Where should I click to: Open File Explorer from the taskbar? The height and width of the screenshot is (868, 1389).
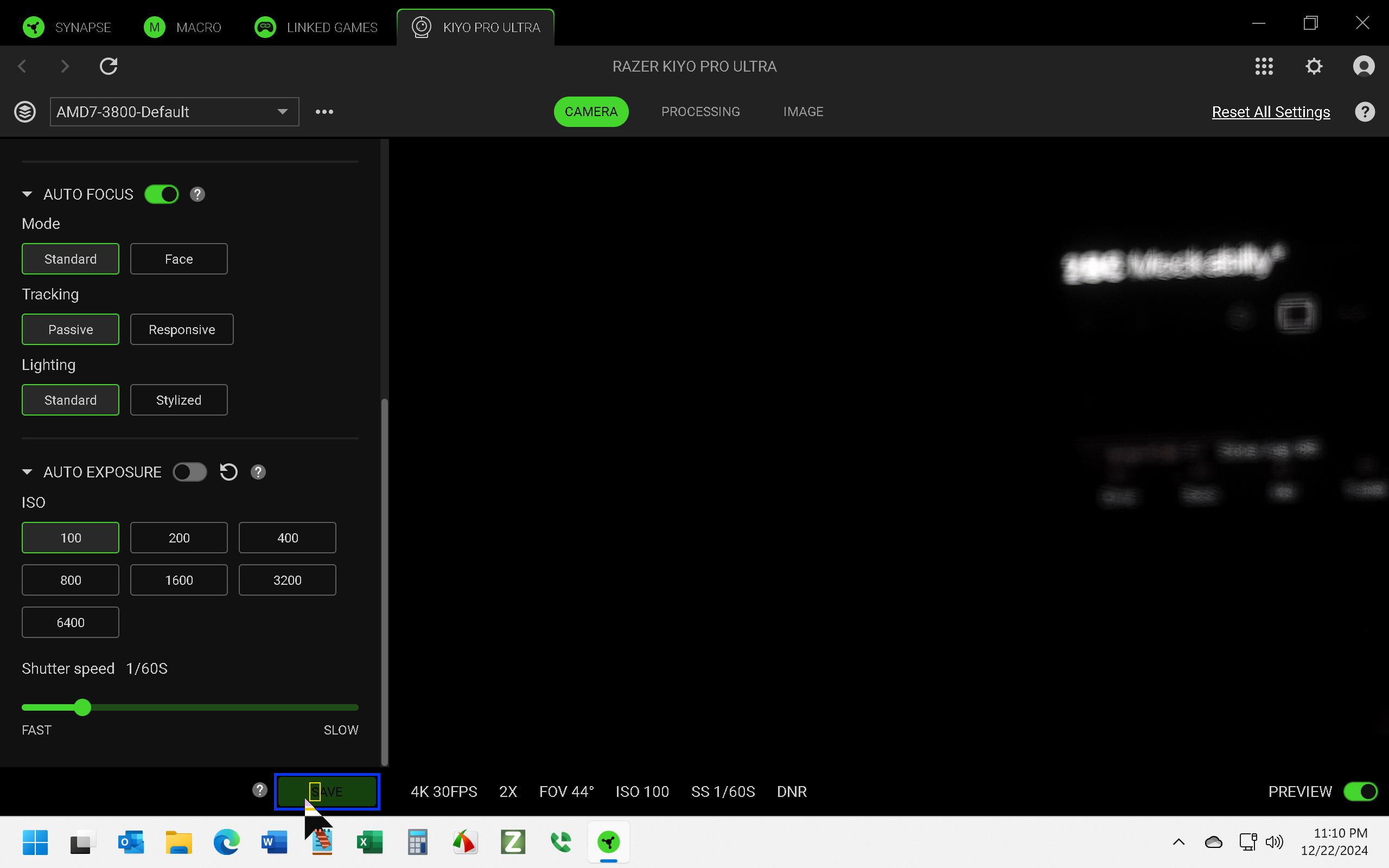point(179,842)
